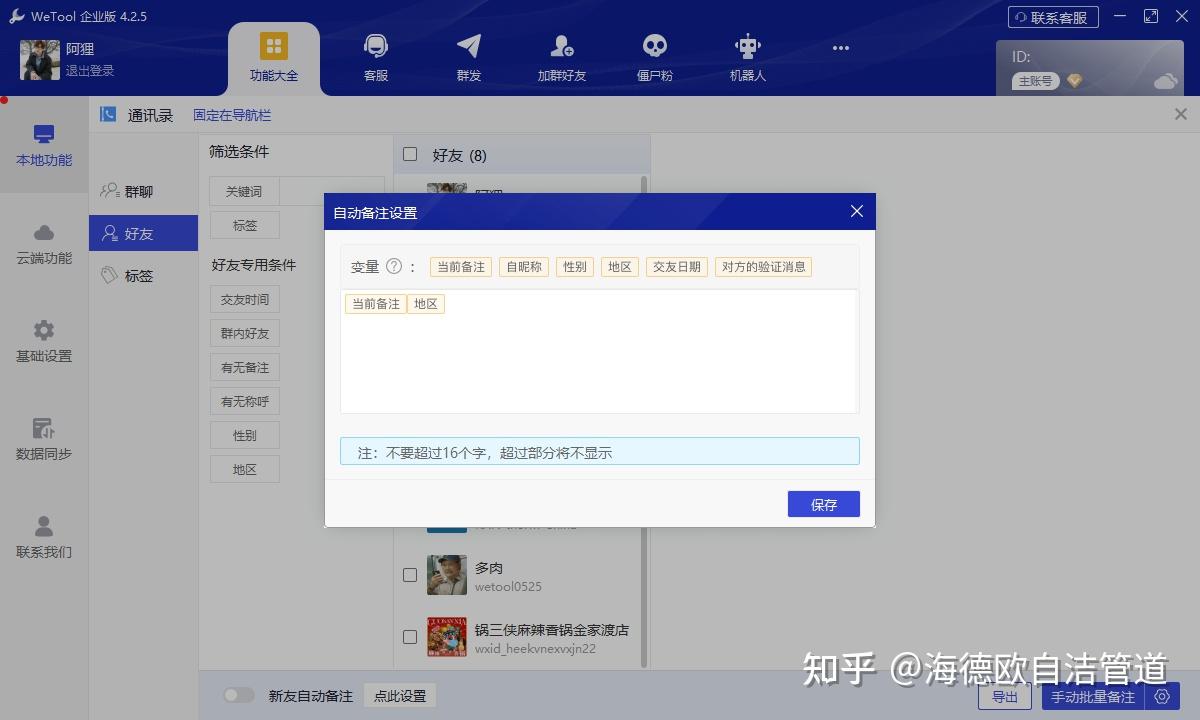
Task: Switch to the 功能大全 tab
Action: click(x=274, y=55)
